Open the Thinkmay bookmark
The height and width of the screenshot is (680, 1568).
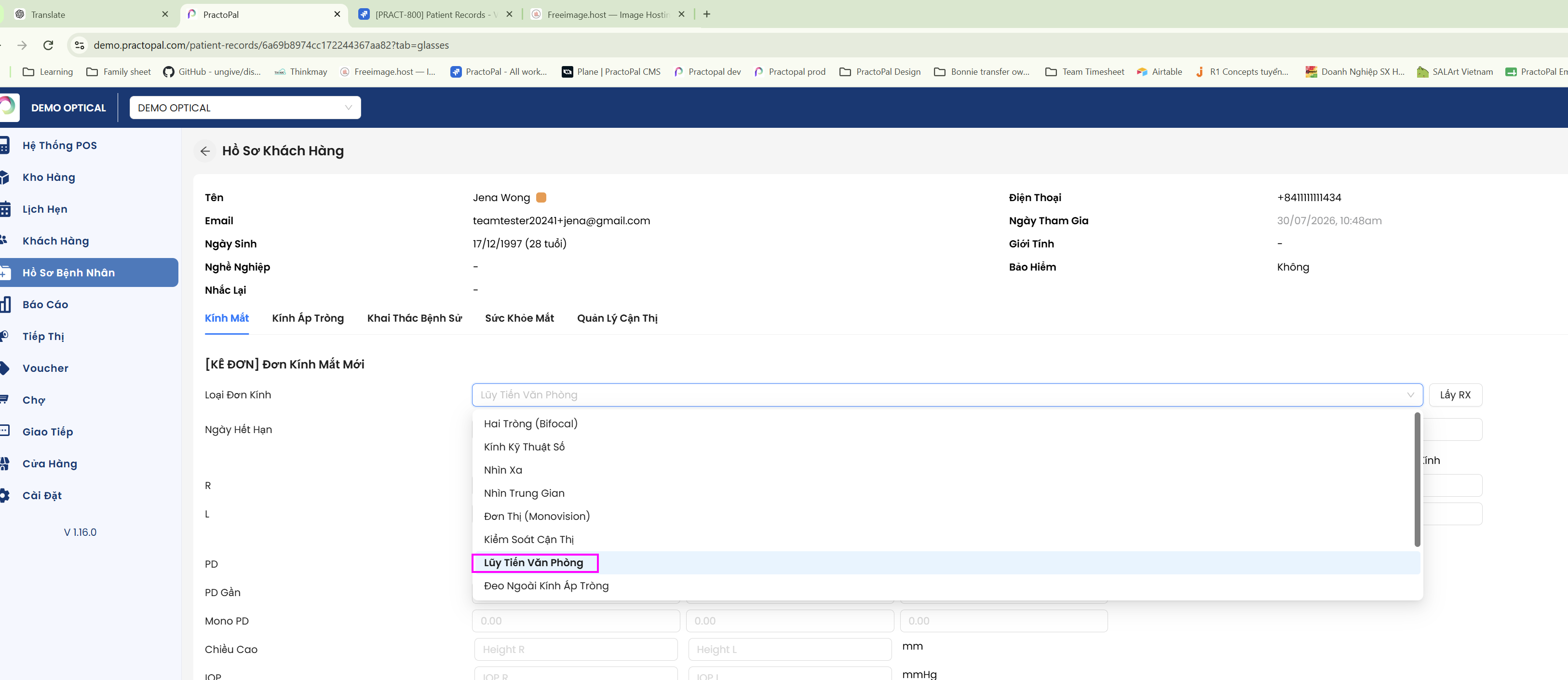pos(301,72)
